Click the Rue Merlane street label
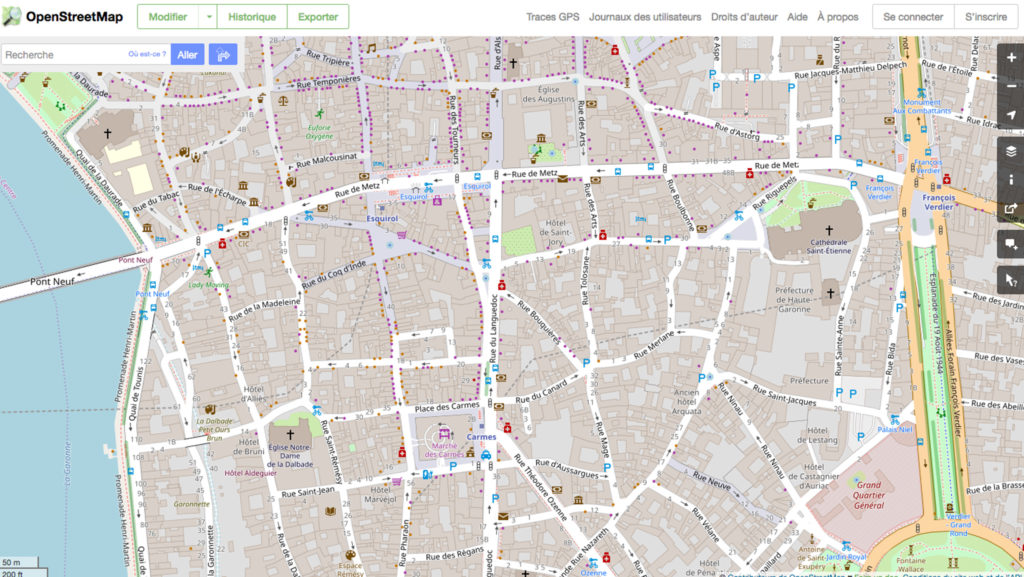Image resolution: width=1024 pixels, height=577 pixels. 654,345
